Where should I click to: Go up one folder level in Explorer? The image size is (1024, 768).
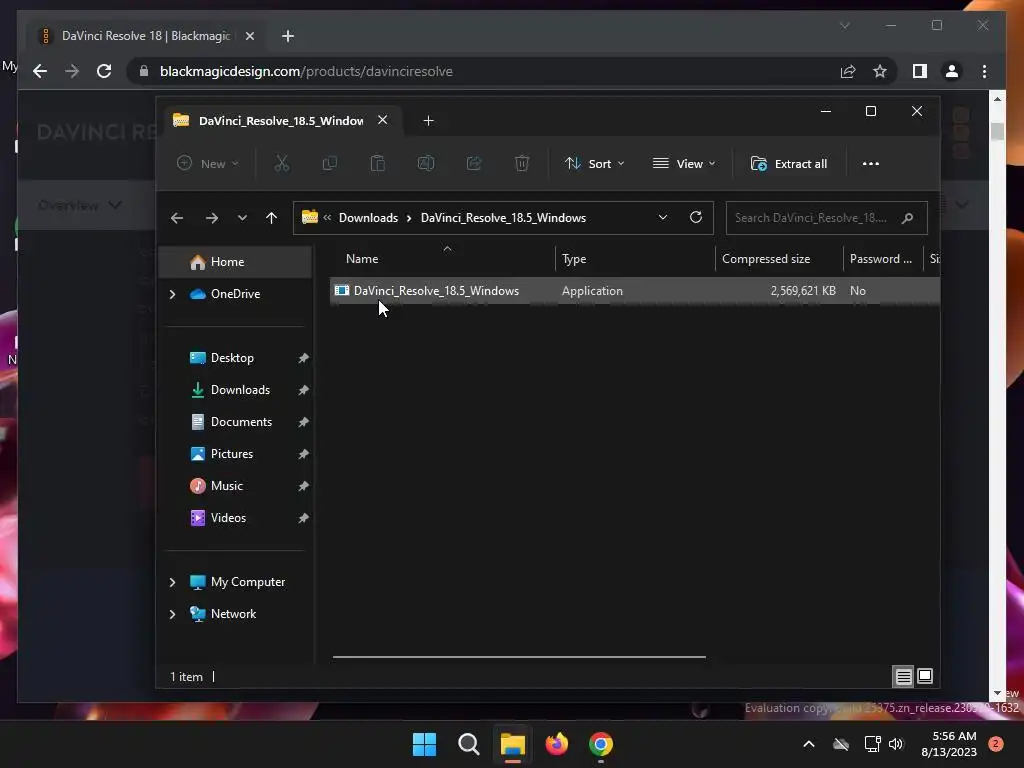[272, 218]
